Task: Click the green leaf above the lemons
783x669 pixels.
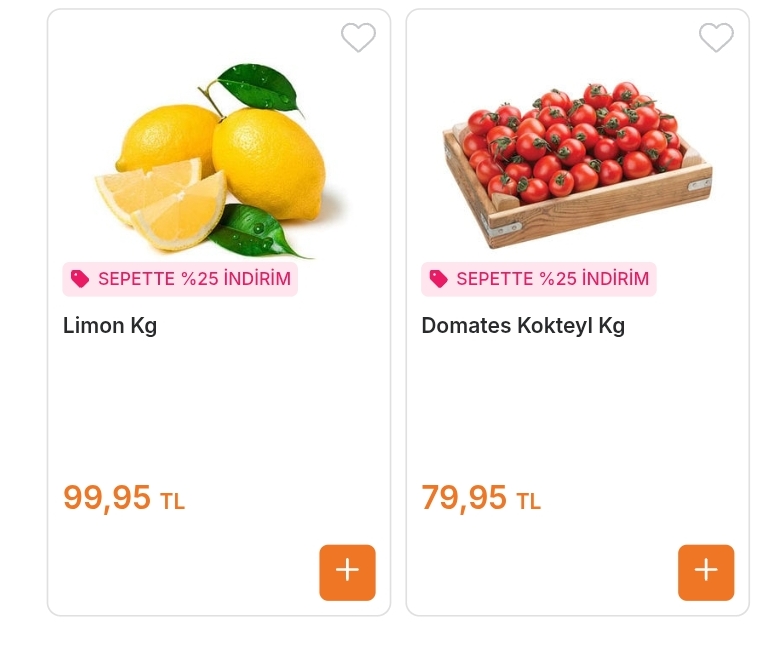Action: coord(258,86)
